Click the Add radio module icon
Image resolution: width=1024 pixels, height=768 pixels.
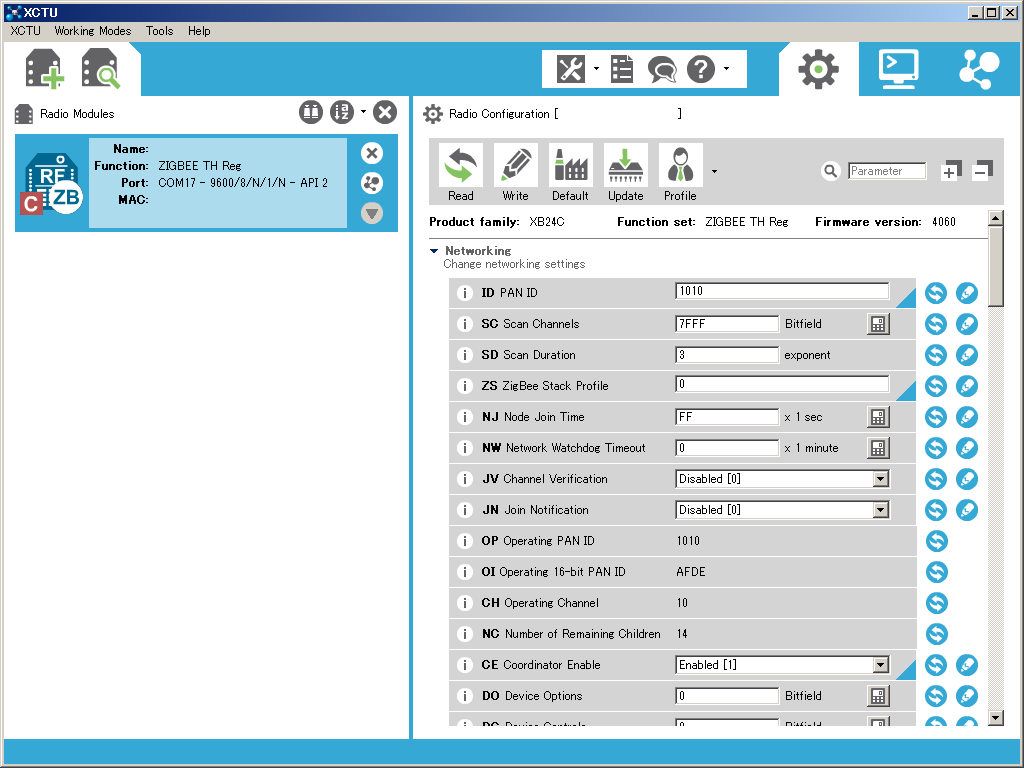tap(44, 69)
